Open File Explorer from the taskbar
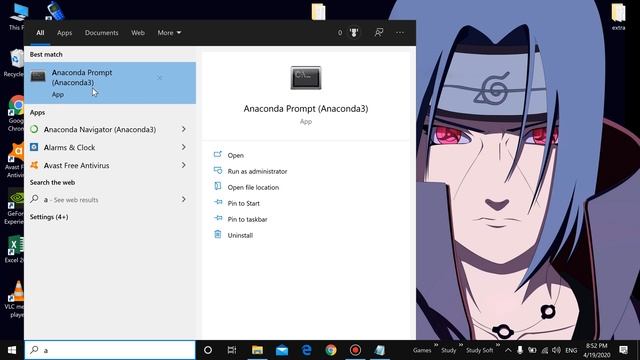 (257, 350)
